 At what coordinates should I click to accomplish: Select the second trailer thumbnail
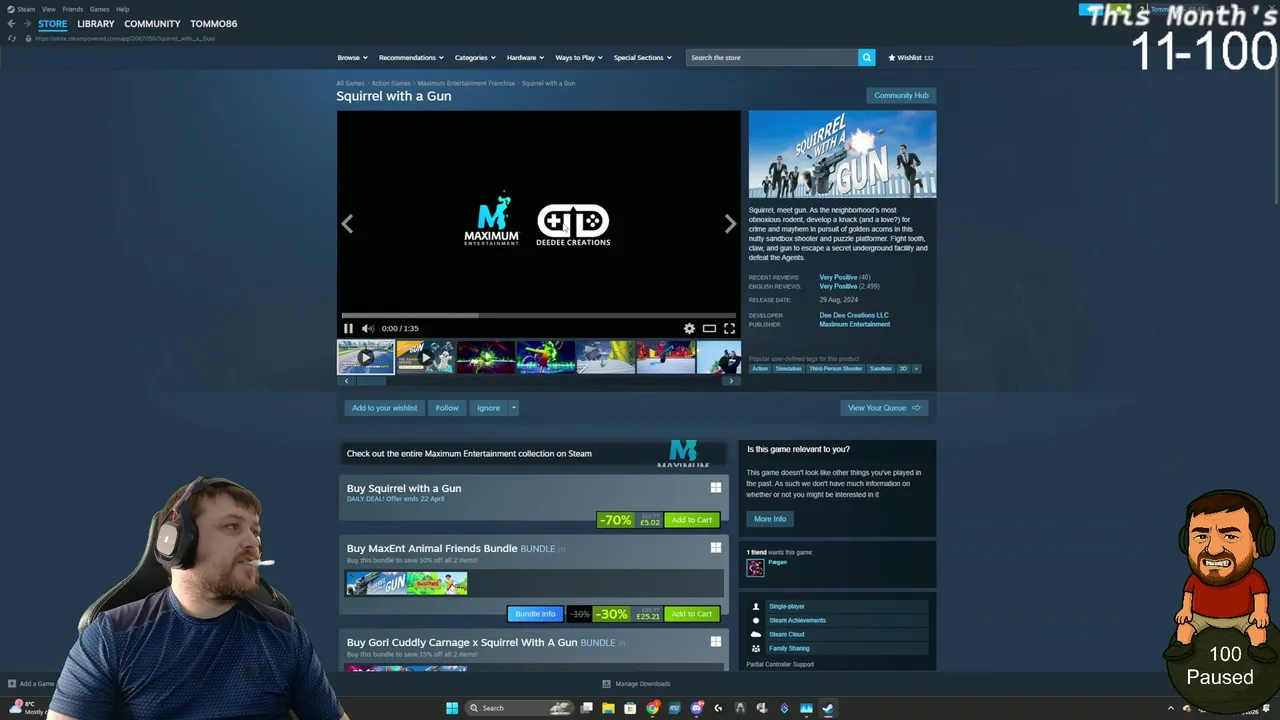425,357
